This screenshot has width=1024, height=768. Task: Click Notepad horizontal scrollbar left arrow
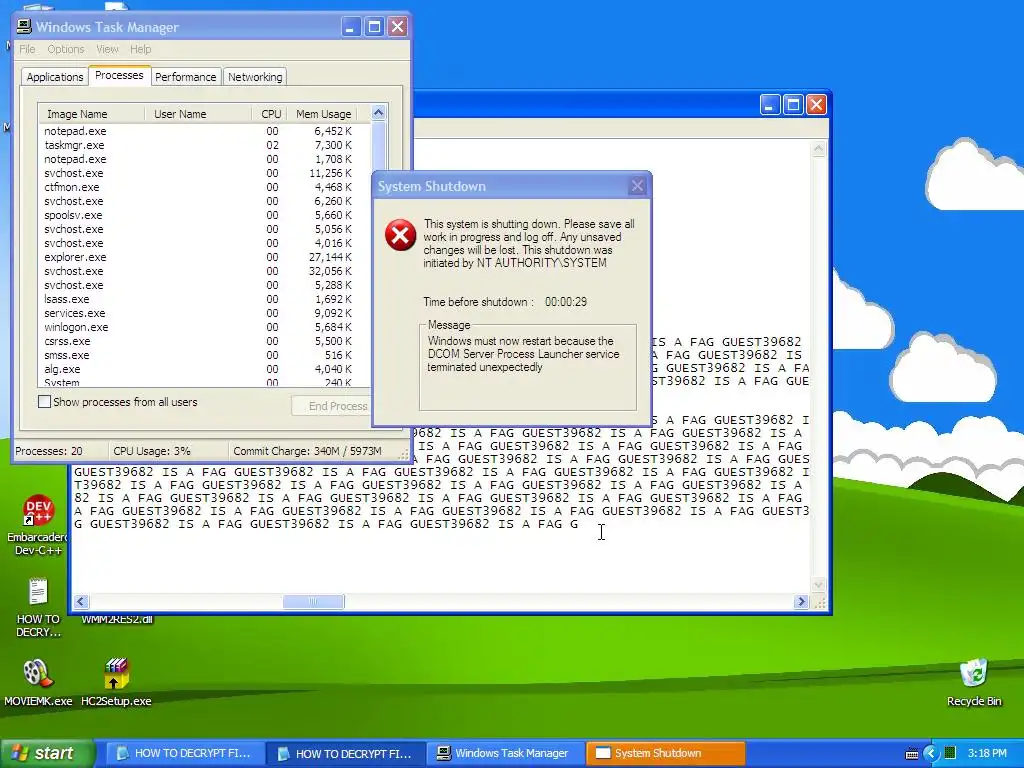click(81, 601)
